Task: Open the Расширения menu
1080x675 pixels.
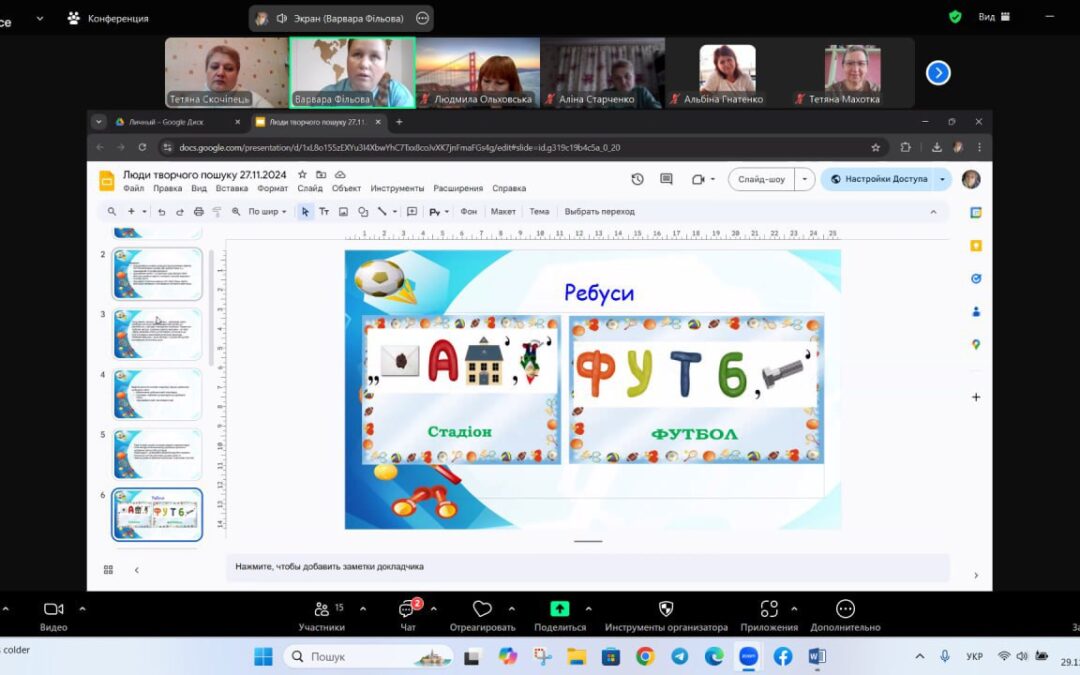Action: (457, 188)
